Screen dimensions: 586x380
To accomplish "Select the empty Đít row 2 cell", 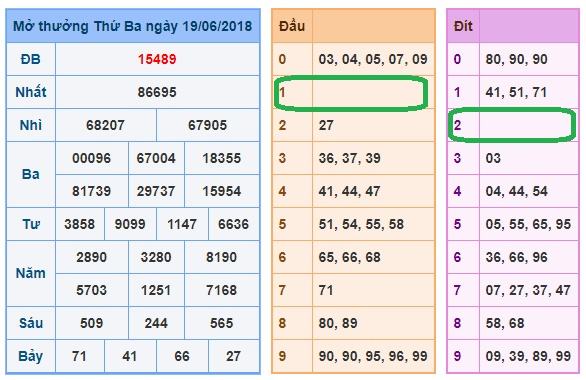I will (x=529, y=125).
